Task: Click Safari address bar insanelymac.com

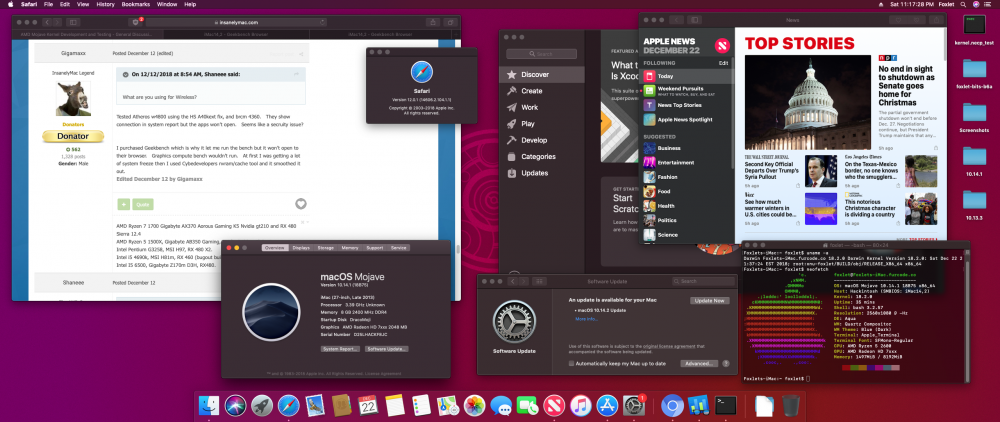Action: (236, 22)
